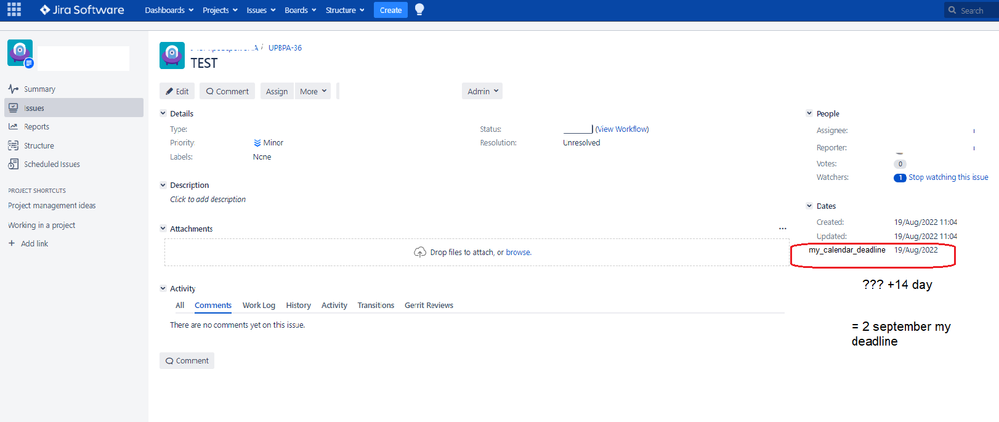Click the Labels None value
This screenshot has width=999, height=422.
(x=262, y=157)
